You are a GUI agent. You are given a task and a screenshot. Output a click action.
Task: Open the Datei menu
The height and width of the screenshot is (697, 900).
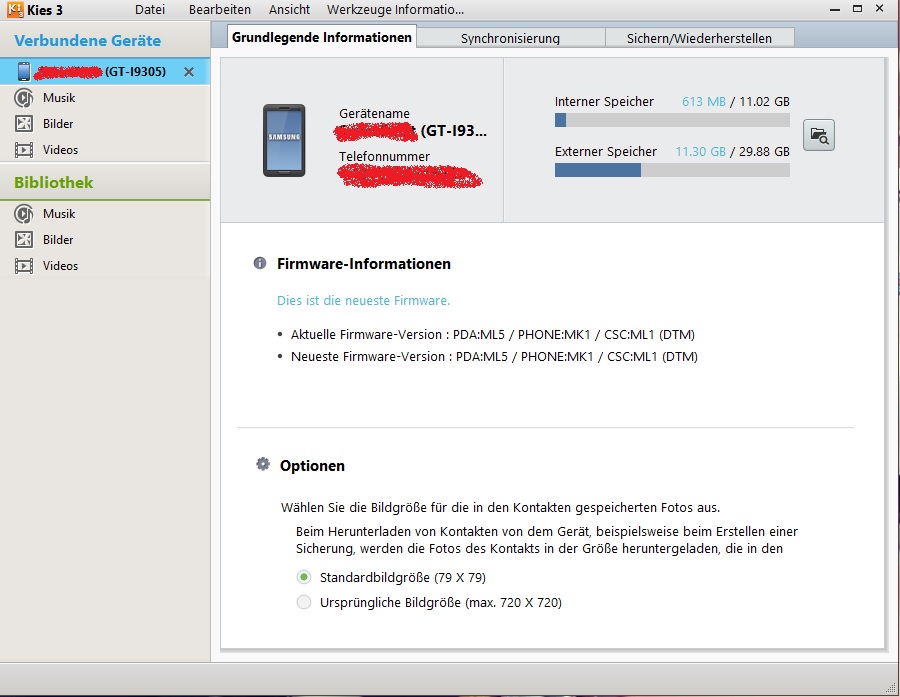(150, 10)
